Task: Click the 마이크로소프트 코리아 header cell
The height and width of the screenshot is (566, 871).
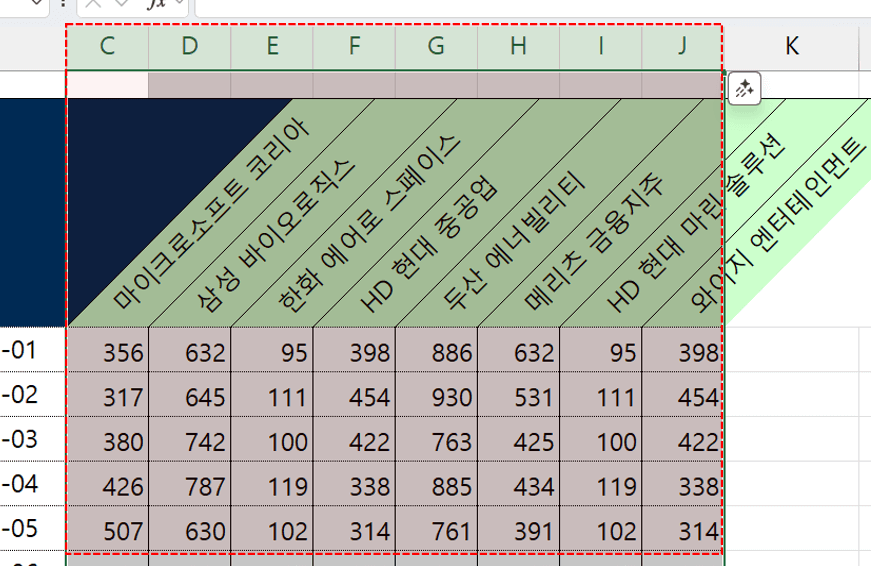Action: pyautogui.click(x=211, y=214)
